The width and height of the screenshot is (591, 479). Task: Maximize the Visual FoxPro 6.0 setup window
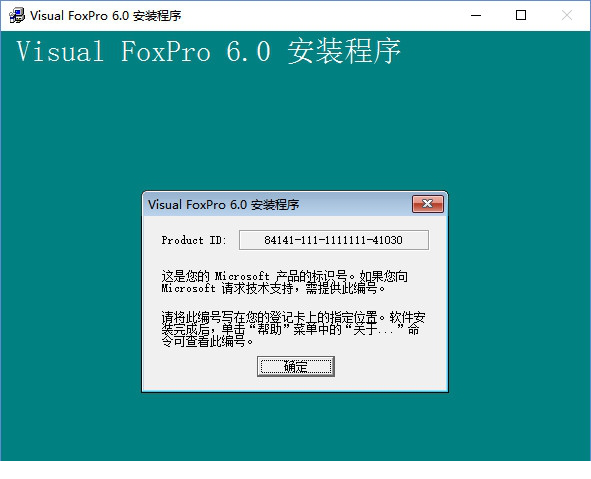tap(521, 15)
